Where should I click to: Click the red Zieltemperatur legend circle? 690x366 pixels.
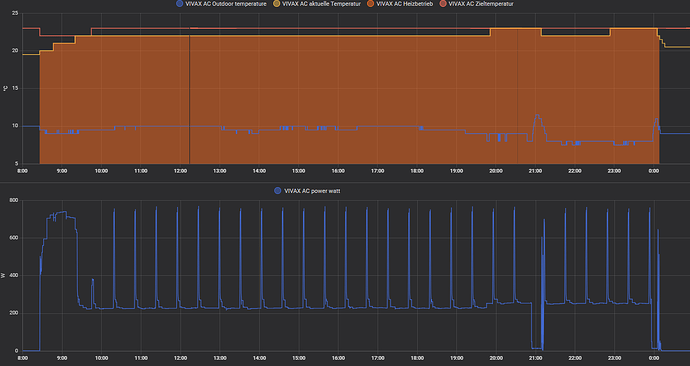[x=443, y=4]
